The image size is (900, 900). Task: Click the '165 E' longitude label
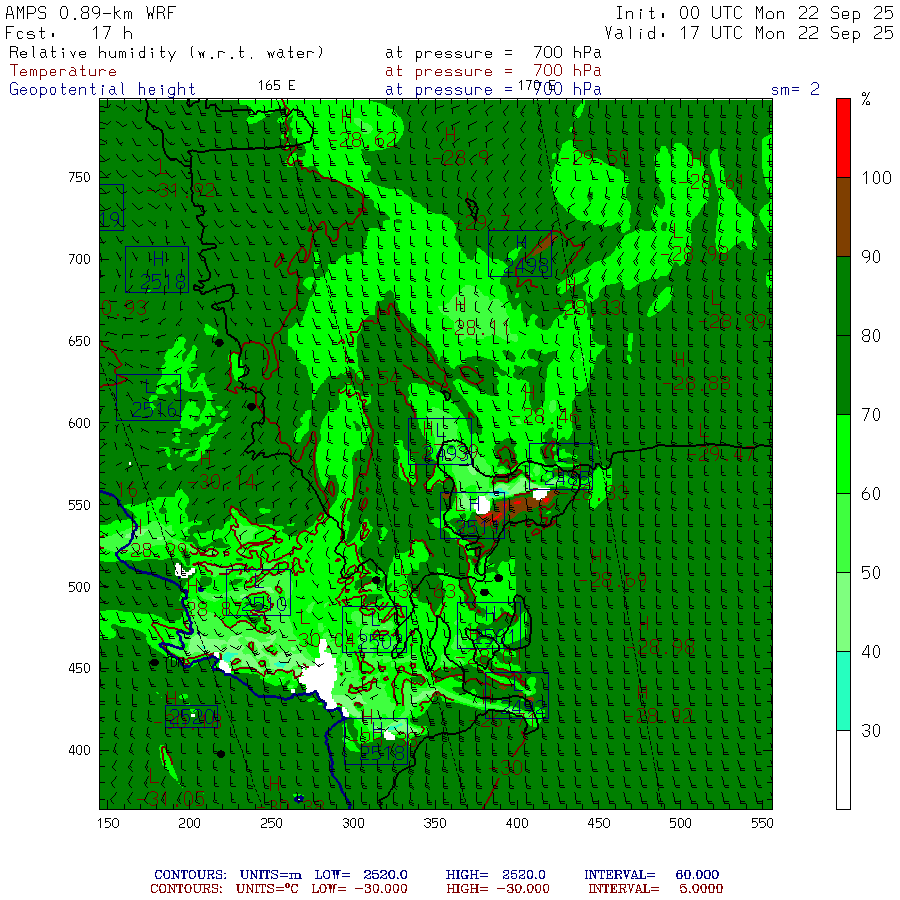click(x=276, y=86)
